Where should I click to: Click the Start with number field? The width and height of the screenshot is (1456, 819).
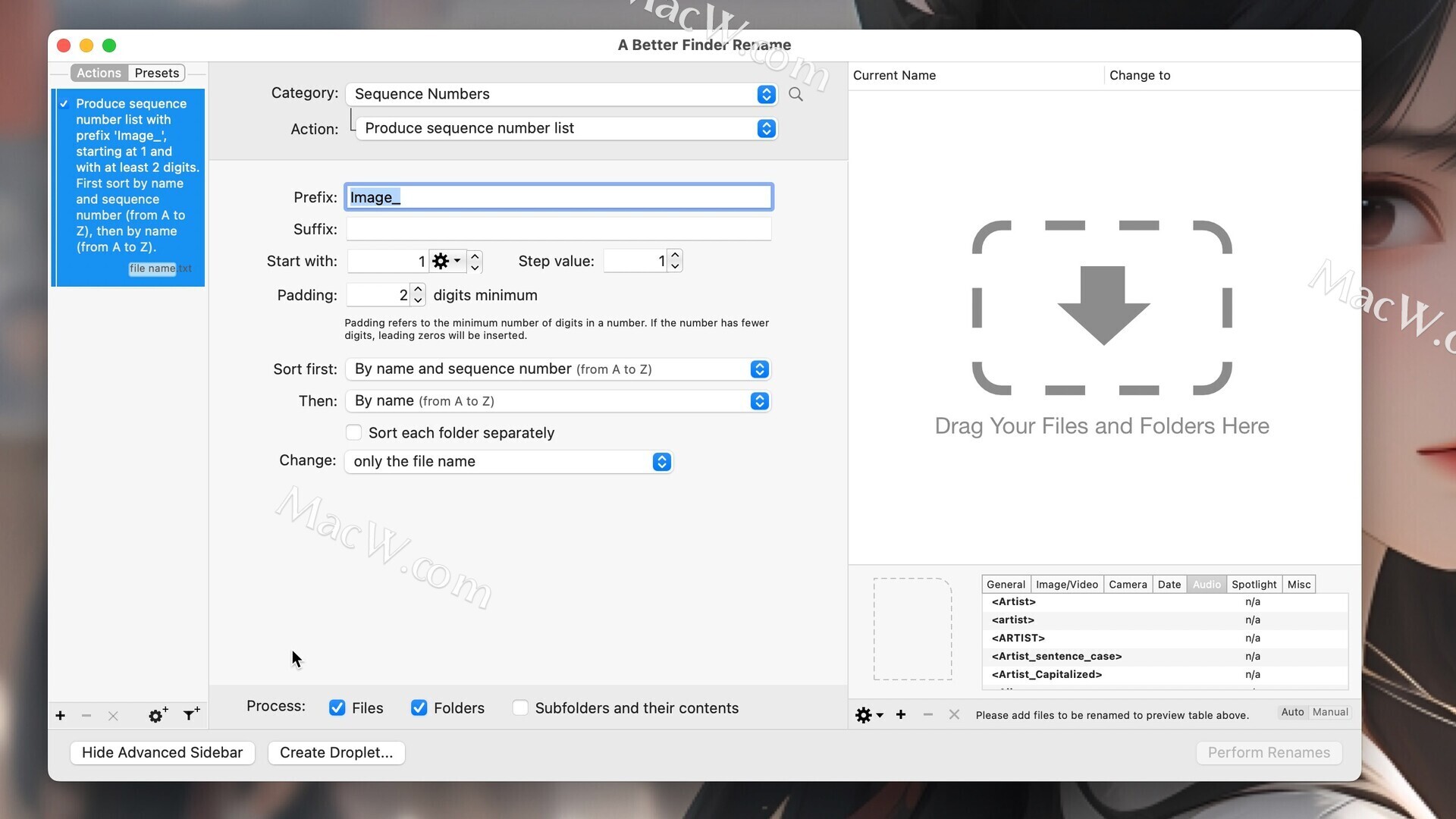coord(388,262)
